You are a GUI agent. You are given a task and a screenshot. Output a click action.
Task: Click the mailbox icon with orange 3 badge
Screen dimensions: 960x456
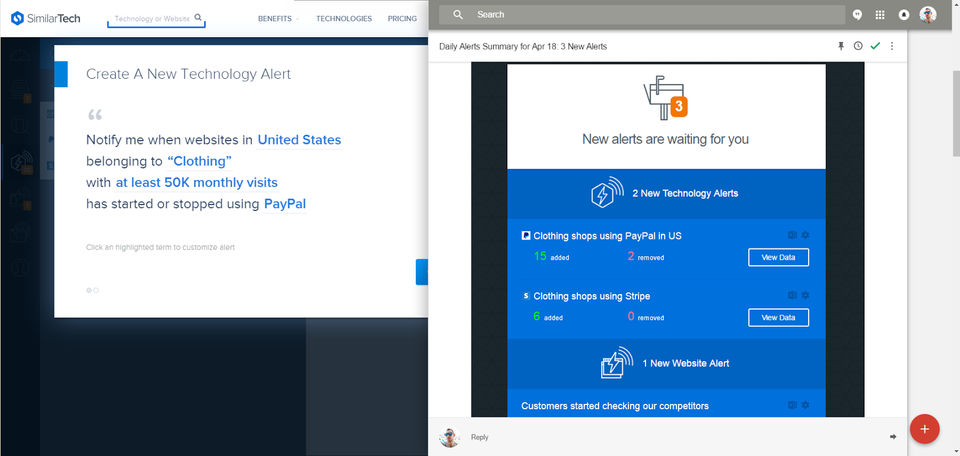[x=665, y=97]
